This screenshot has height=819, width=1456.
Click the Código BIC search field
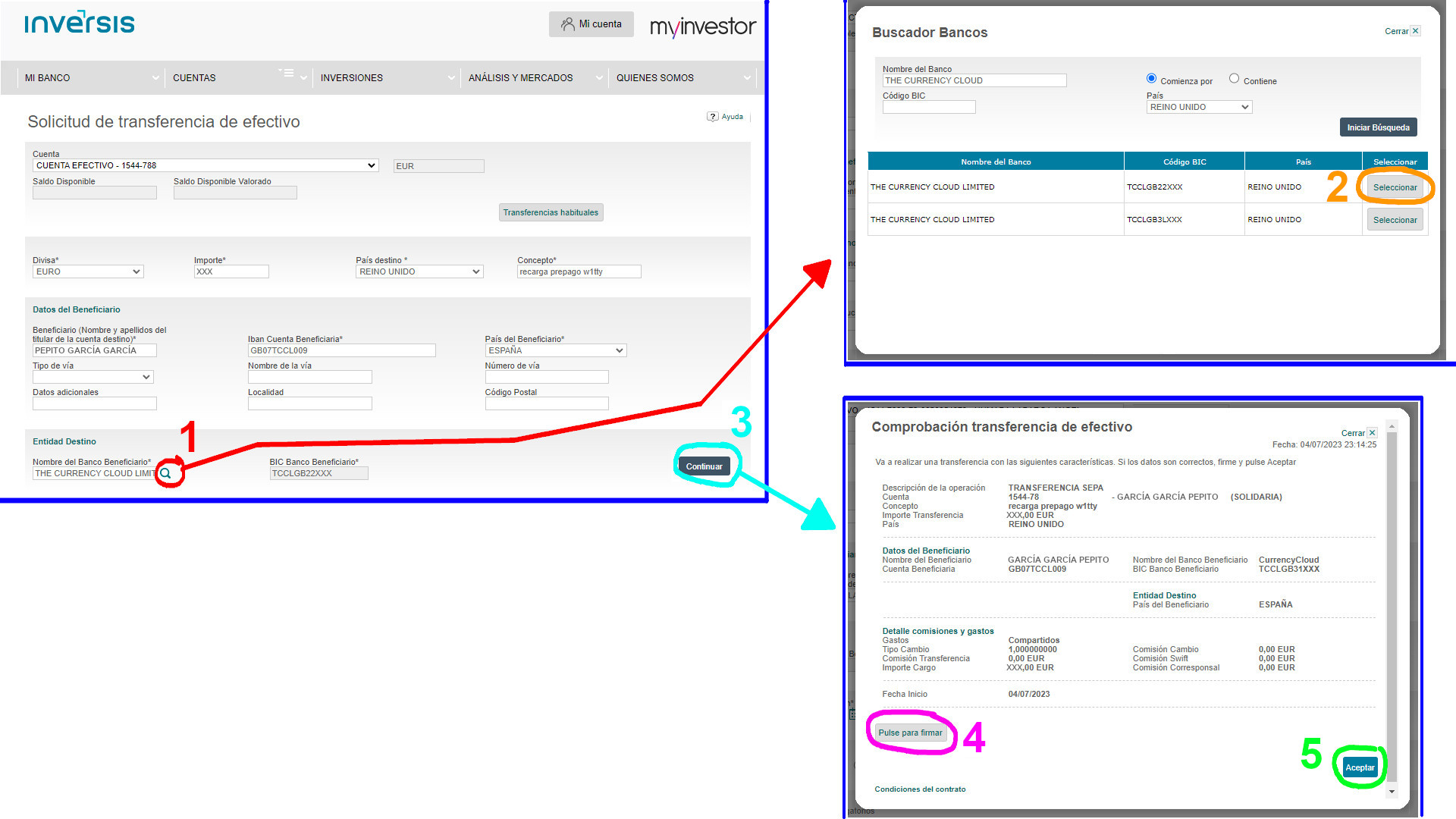click(929, 107)
